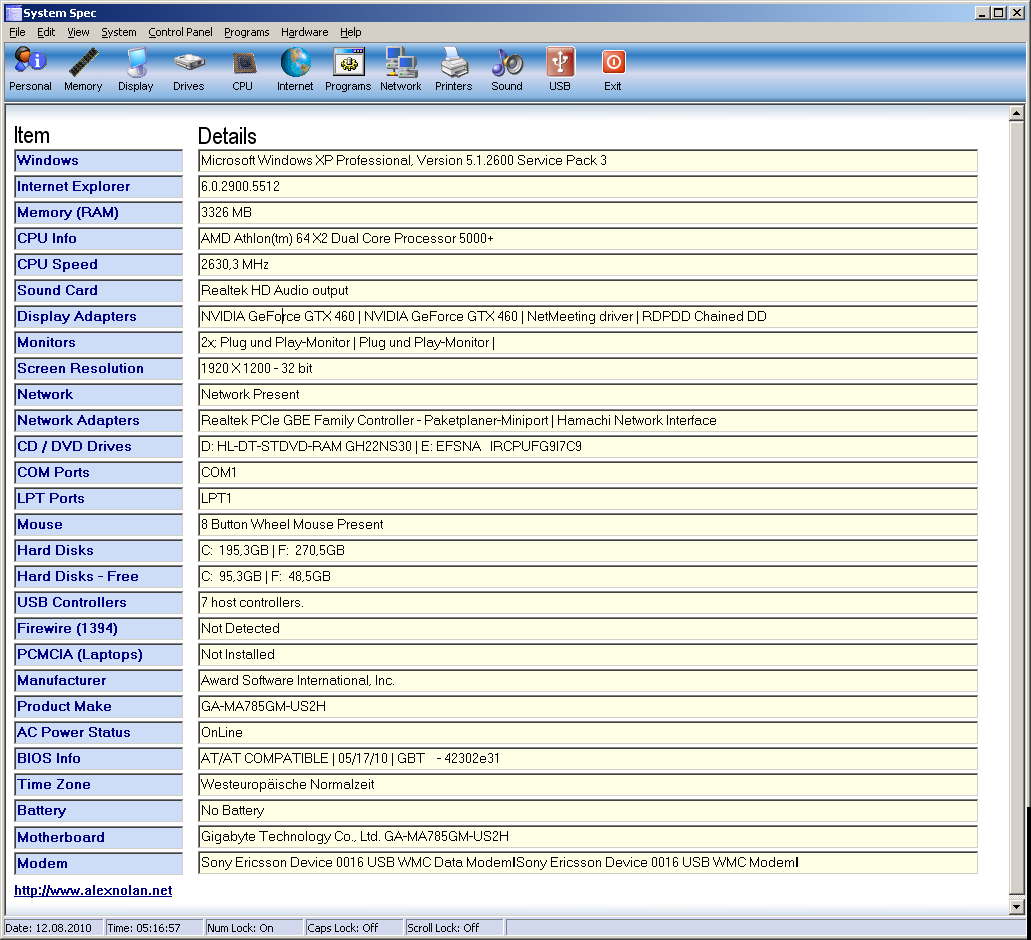Click the 7 host controllers details field
The height and width of the screenshot is (940, 1031).
(x=588, y=603)
